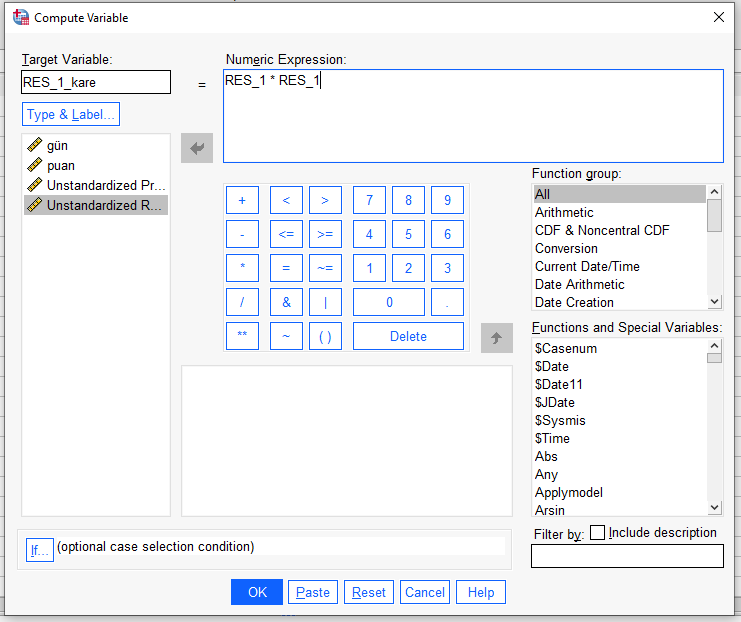Select the puan variable in list
The width and height of the screenshot is (741, 622).
click(60, 165)
